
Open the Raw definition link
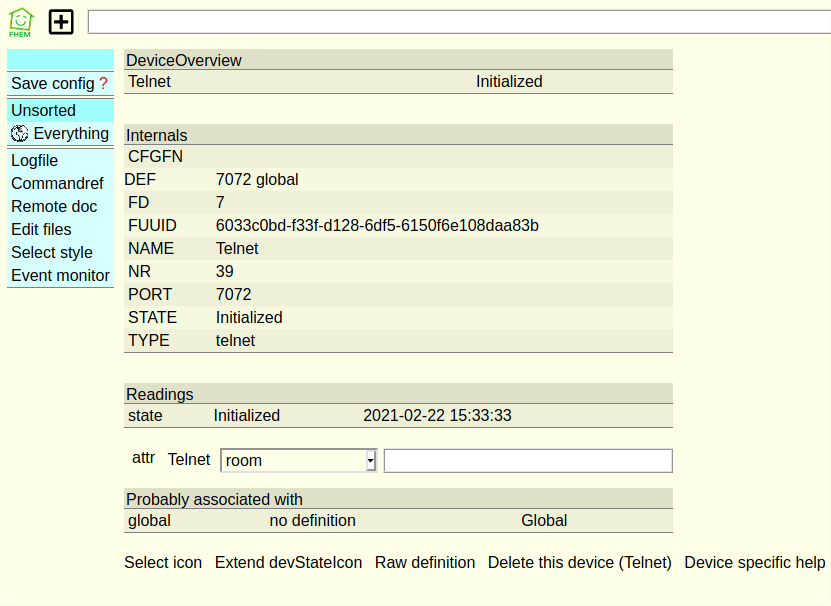pyautogui.click(x=425, y=562)
